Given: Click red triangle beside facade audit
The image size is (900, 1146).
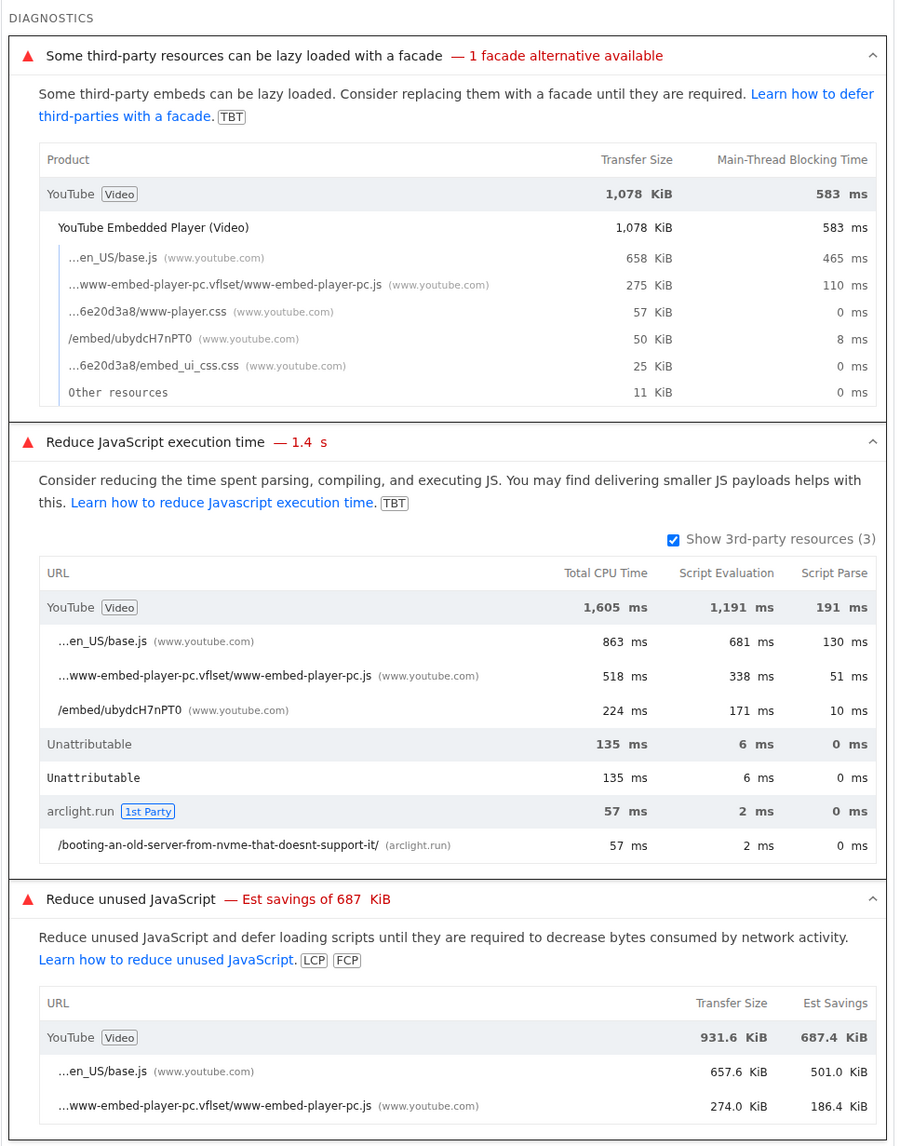Looking at the screenshot, I should (28, 57).
